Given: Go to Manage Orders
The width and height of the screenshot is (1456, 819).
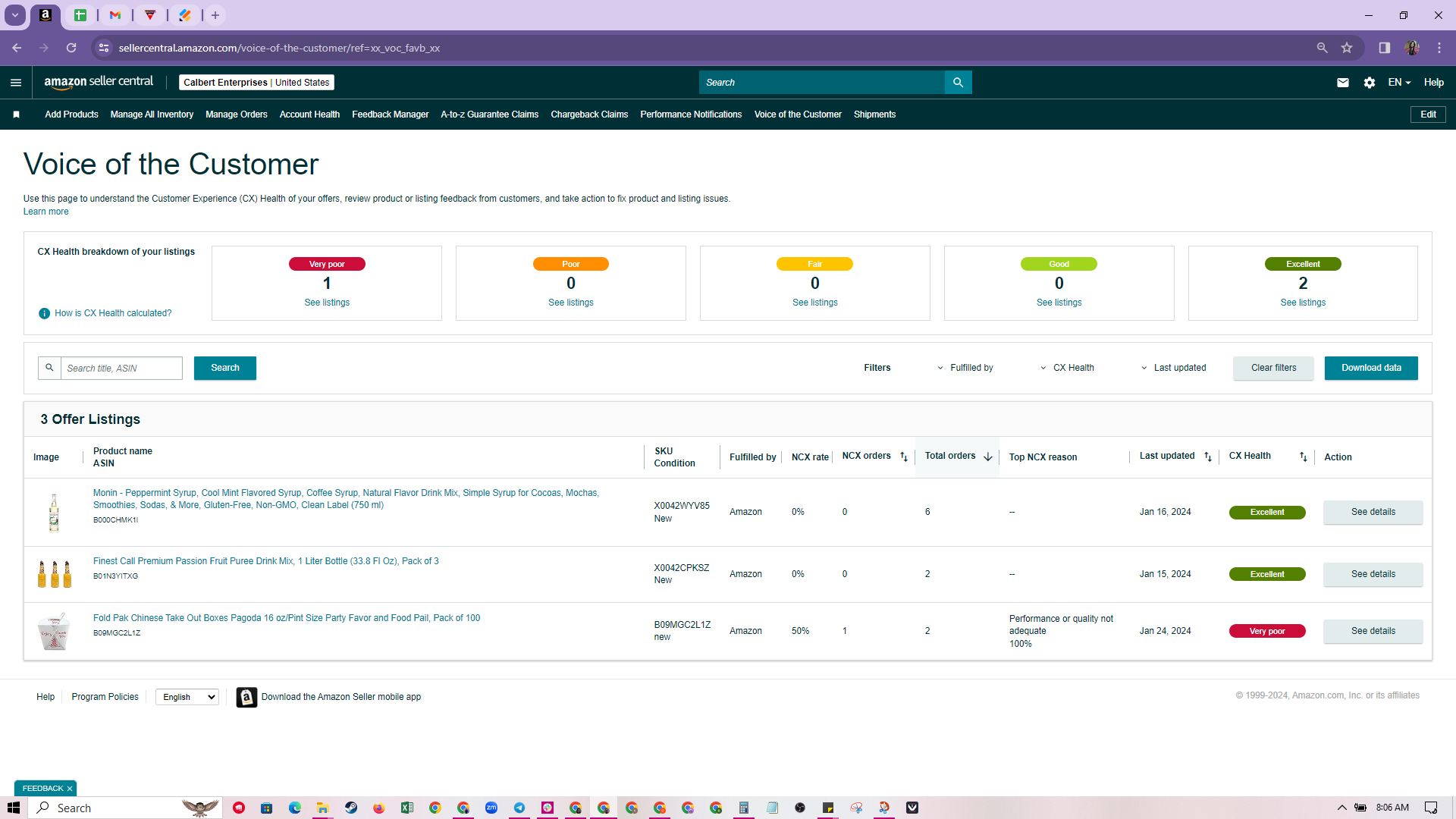Looking at the screenshot, I should coord(237,115).
